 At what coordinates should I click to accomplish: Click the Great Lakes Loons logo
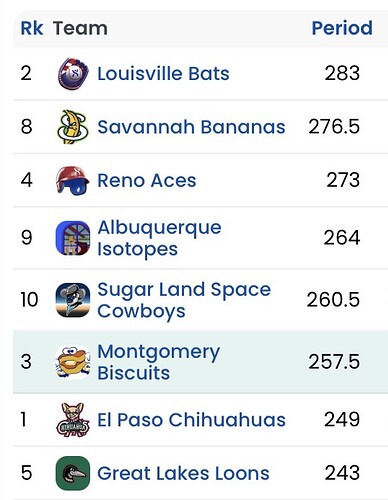73,473
